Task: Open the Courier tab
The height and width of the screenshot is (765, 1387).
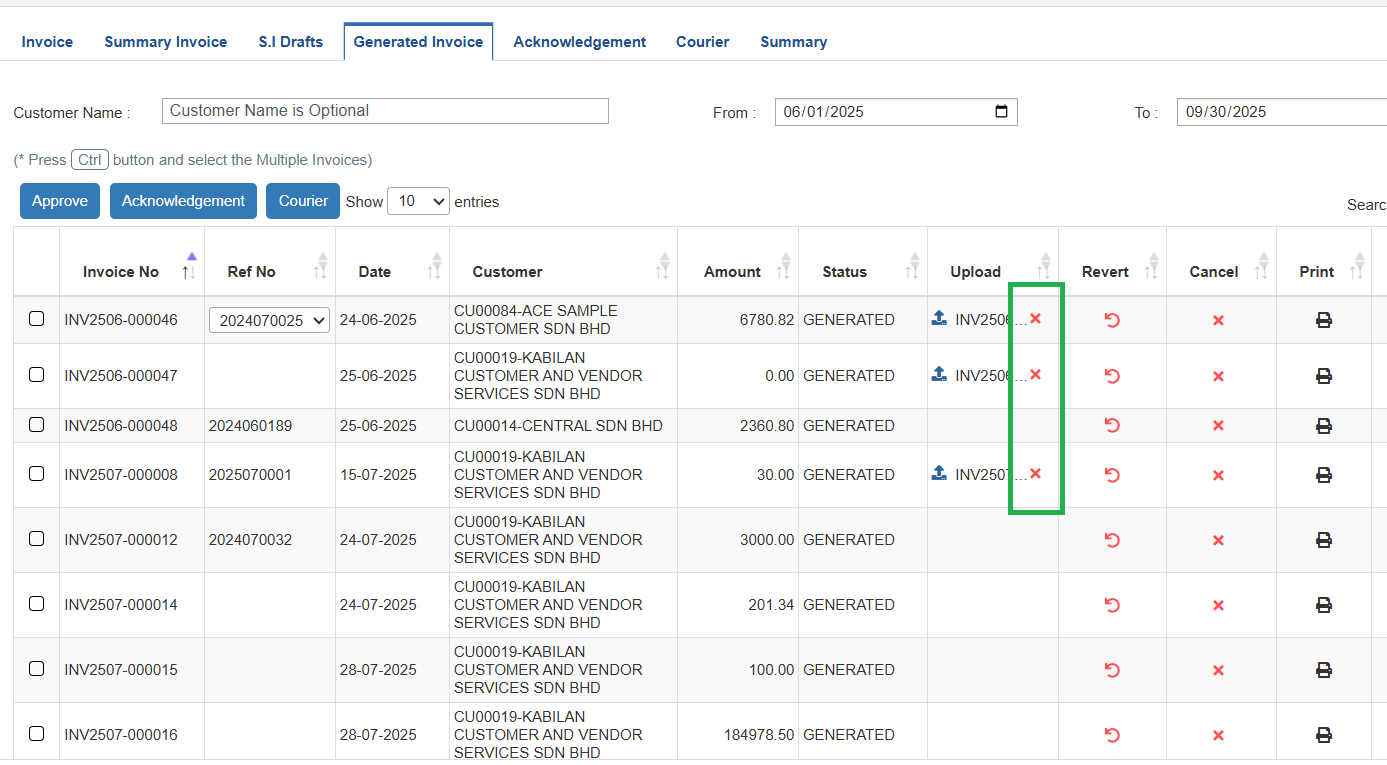Action: tap(703, 42)
